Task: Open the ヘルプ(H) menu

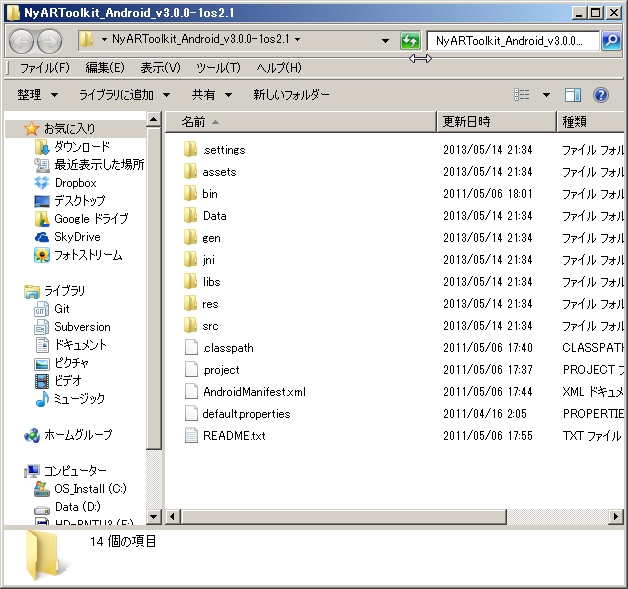Action: coord(279,68)
